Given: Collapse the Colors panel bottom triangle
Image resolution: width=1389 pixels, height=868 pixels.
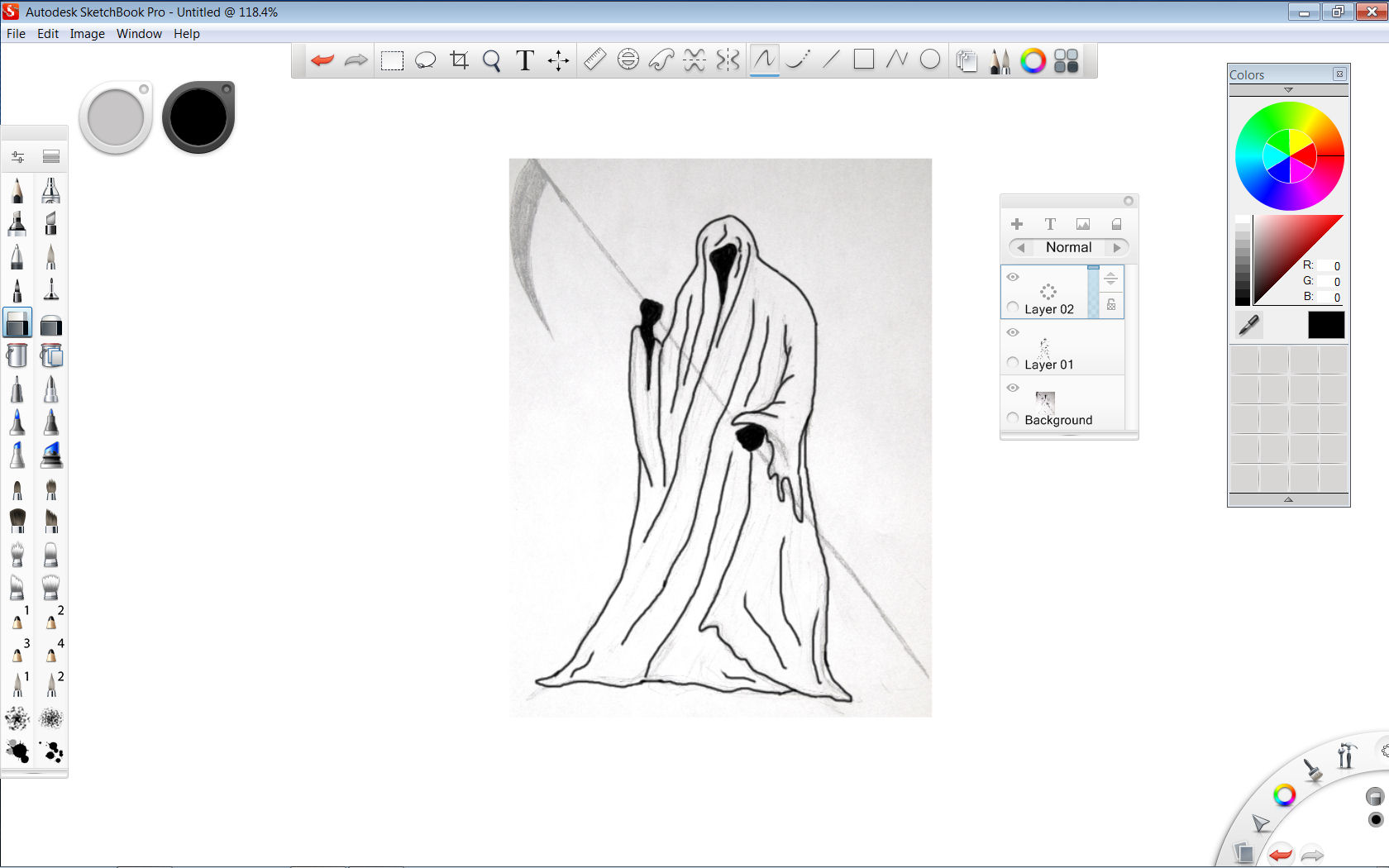Looking at the screenshot, I should tap(1288, 500).
